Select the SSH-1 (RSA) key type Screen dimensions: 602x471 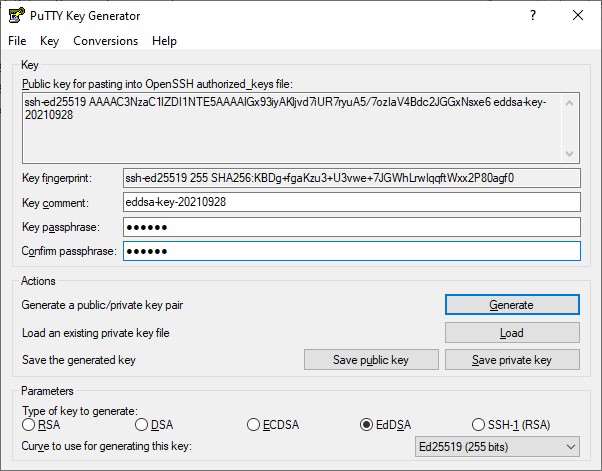coord(511,425)
